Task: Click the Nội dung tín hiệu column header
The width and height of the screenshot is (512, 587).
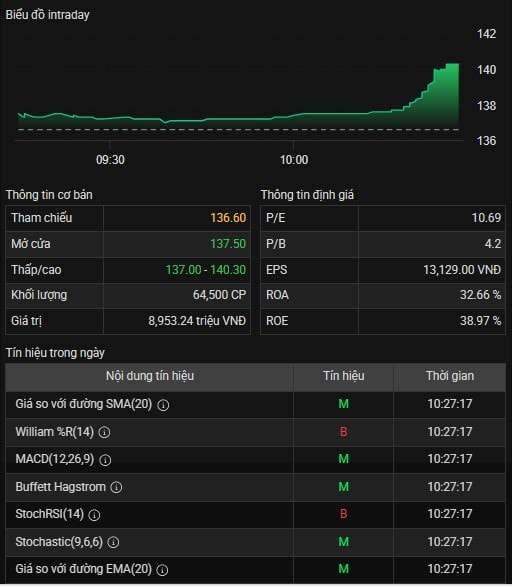Action: tap(150, 376)
